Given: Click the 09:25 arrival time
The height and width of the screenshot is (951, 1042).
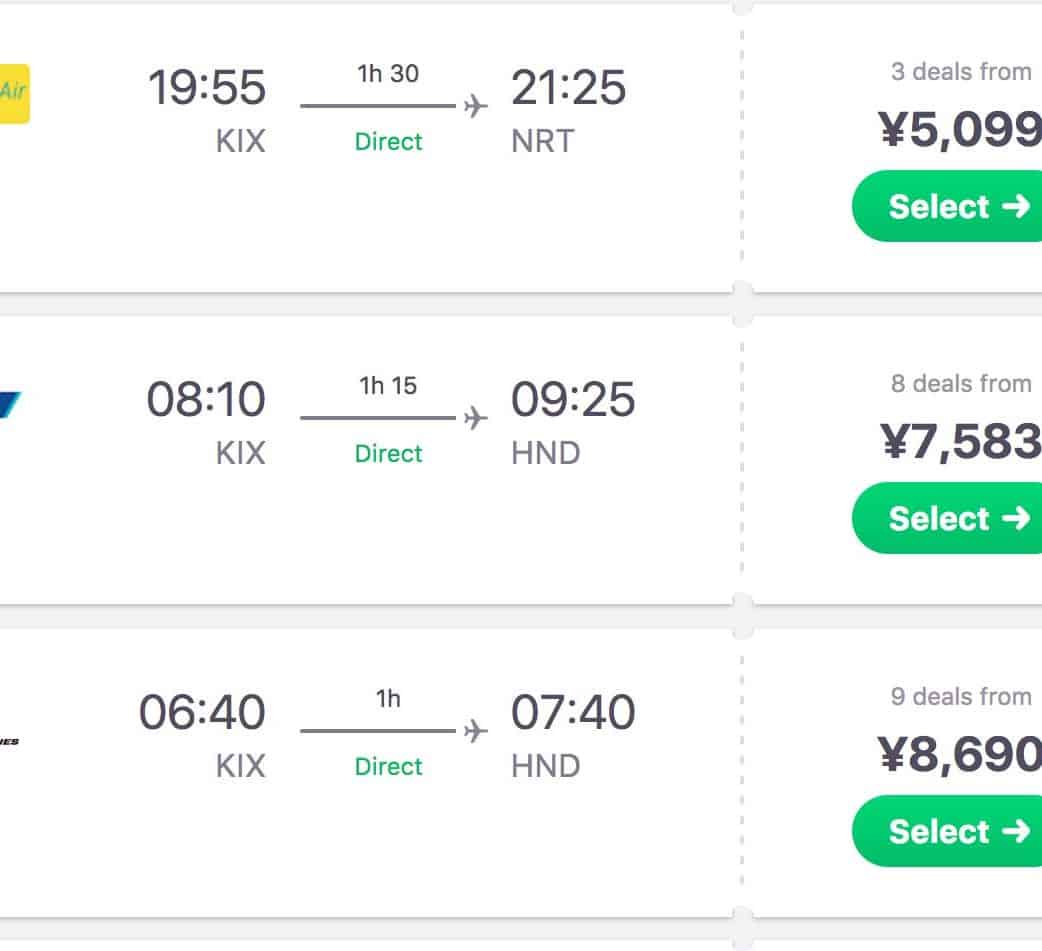Looking at the screenshot, I should click(572, 399).
